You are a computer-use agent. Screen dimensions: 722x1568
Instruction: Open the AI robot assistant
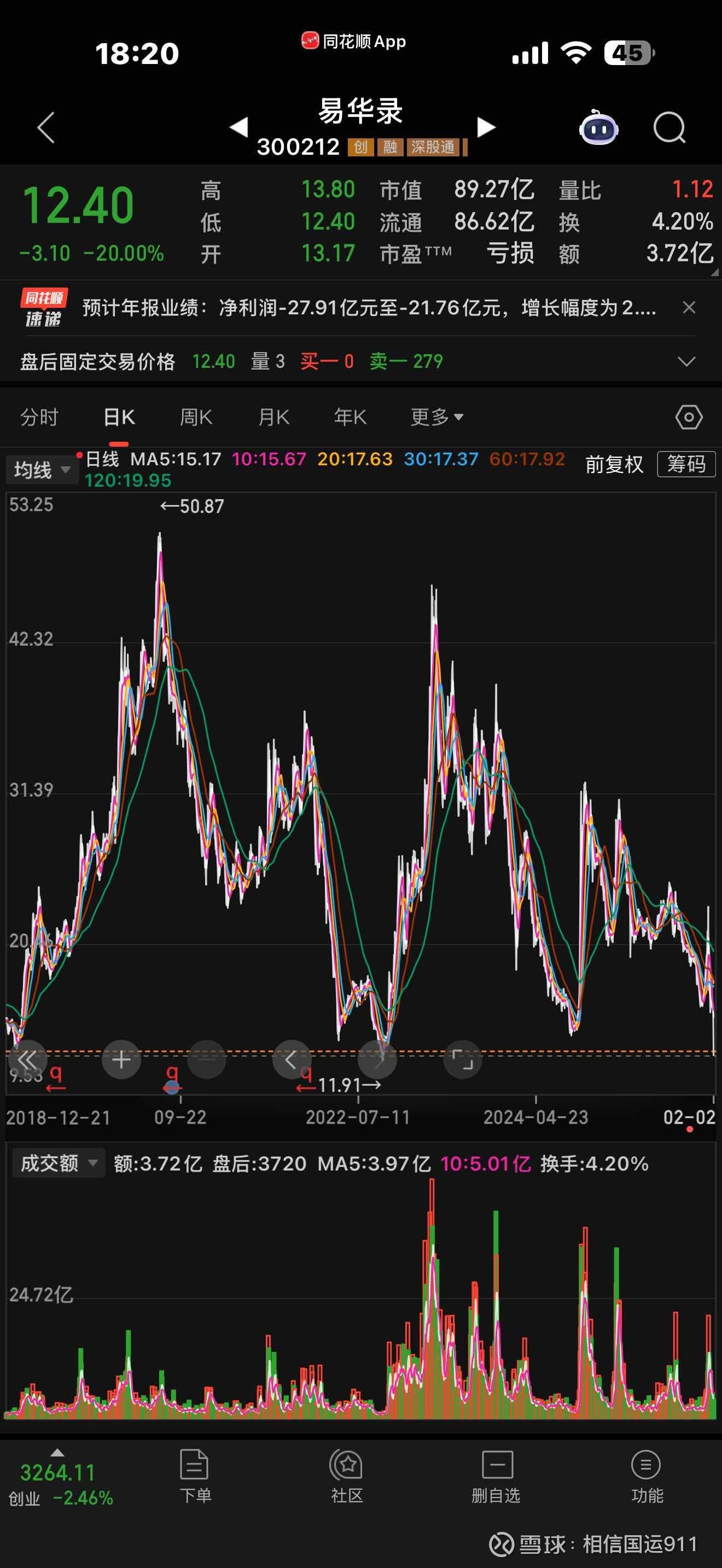[x=598, y=128]
